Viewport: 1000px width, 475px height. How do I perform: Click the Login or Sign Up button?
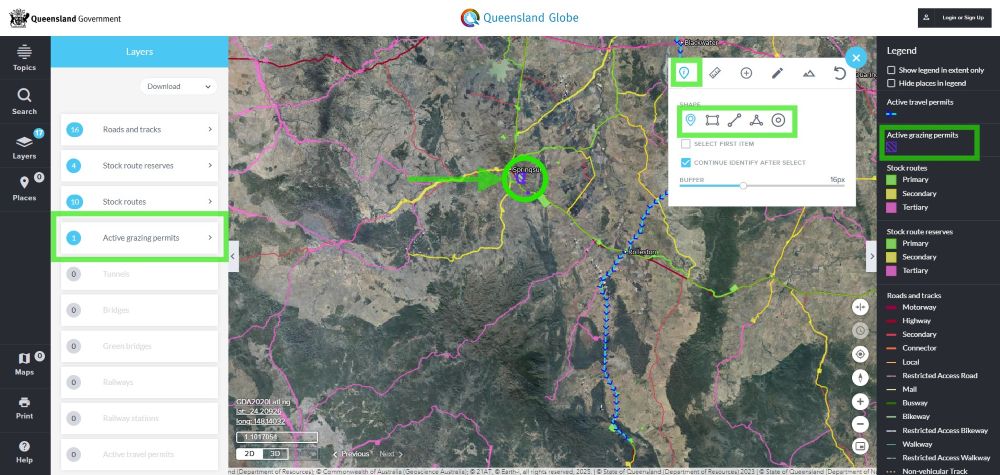(955, 18)
